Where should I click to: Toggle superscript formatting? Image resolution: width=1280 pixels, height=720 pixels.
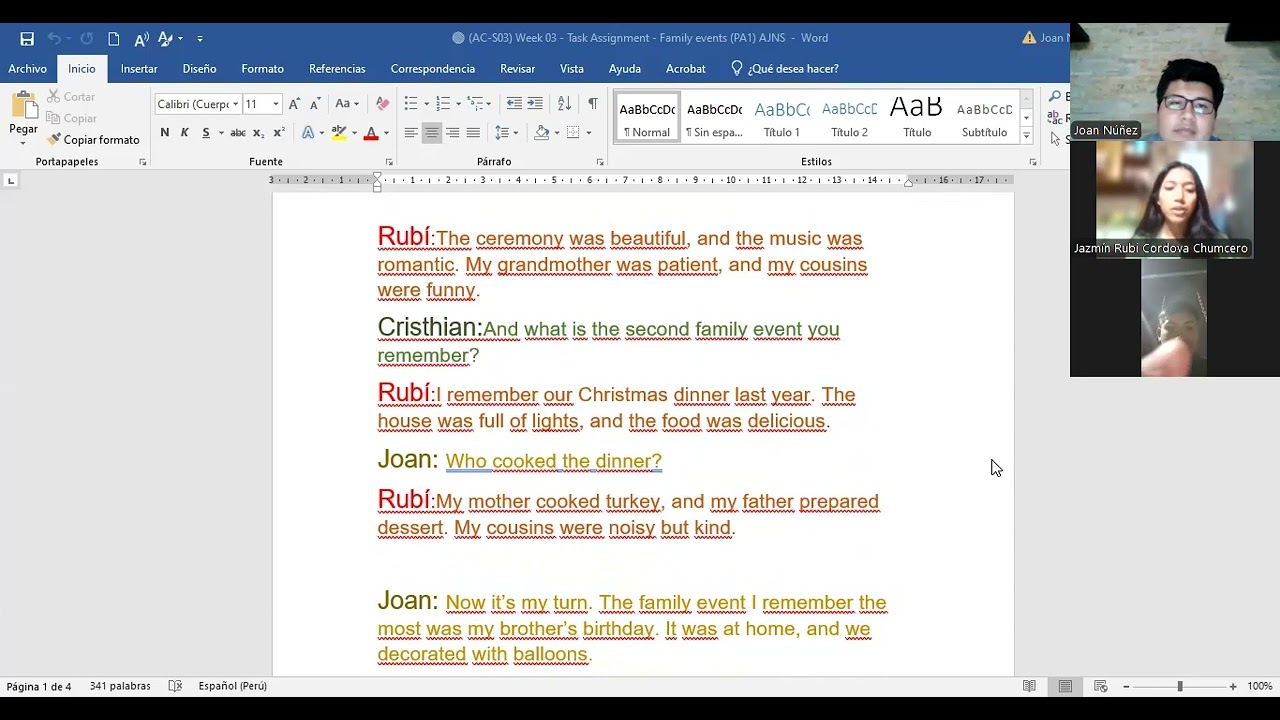[279, 133]
